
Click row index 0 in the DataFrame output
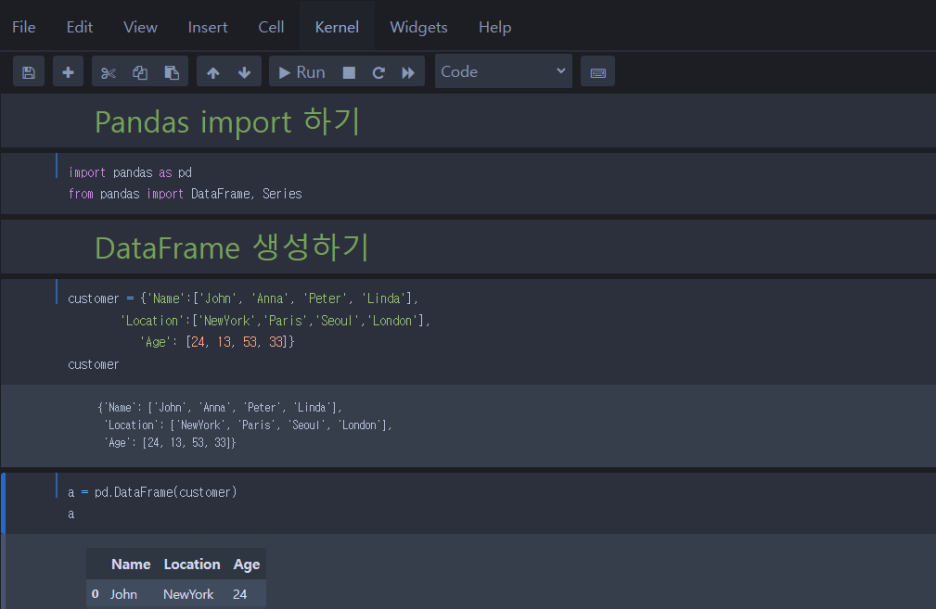click(96, 594)
